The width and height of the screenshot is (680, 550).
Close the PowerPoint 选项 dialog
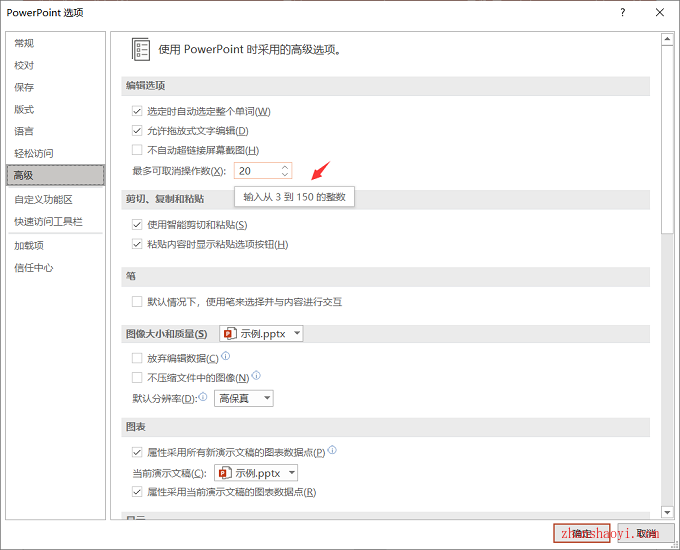[660, 12]
